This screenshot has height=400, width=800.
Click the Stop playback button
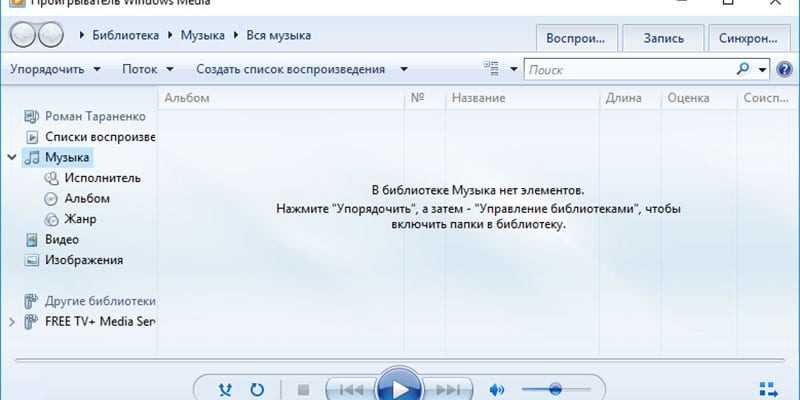[303, 390]
